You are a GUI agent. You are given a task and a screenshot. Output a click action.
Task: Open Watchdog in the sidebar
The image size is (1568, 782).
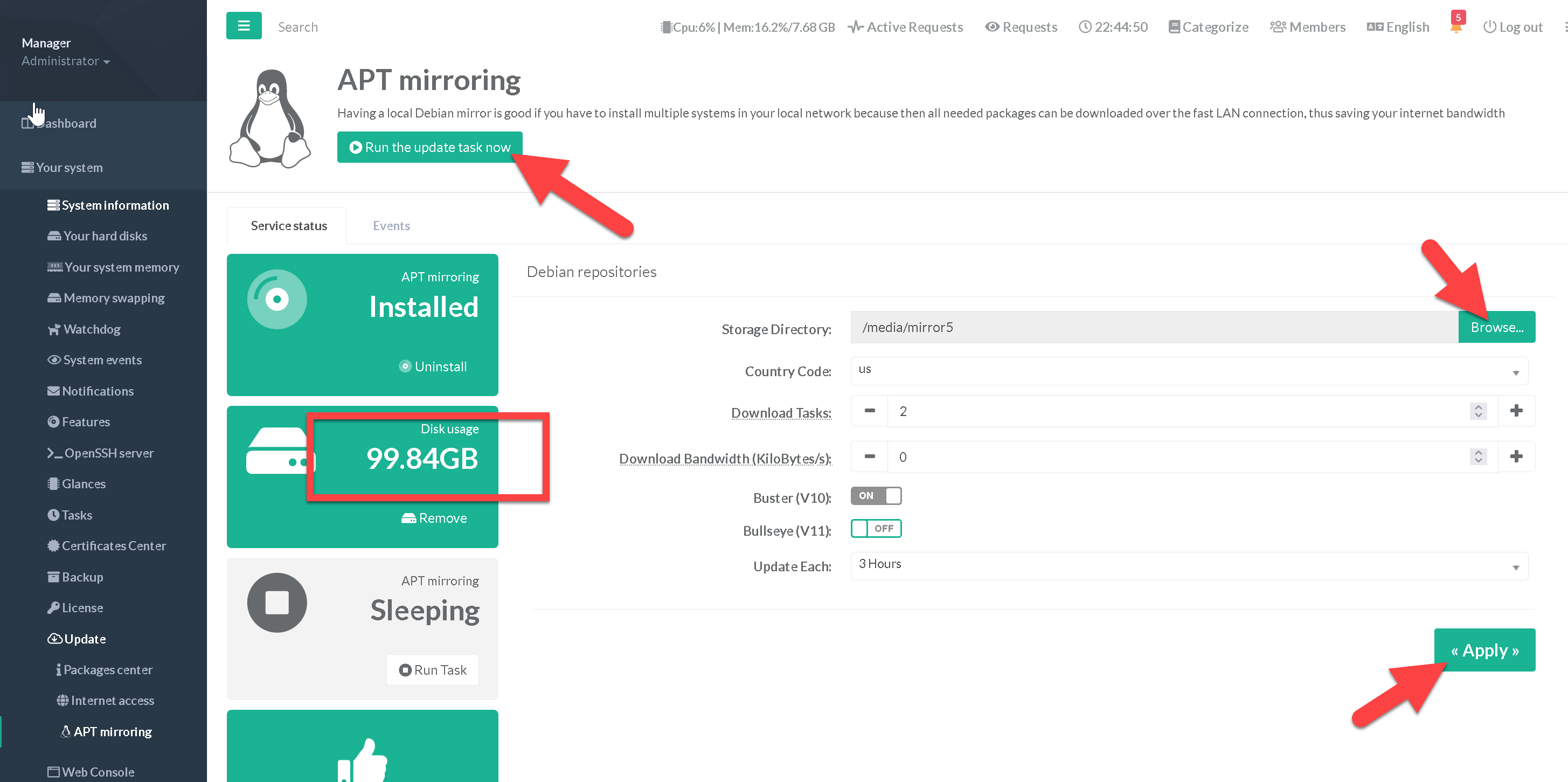[x=91, y=329]
